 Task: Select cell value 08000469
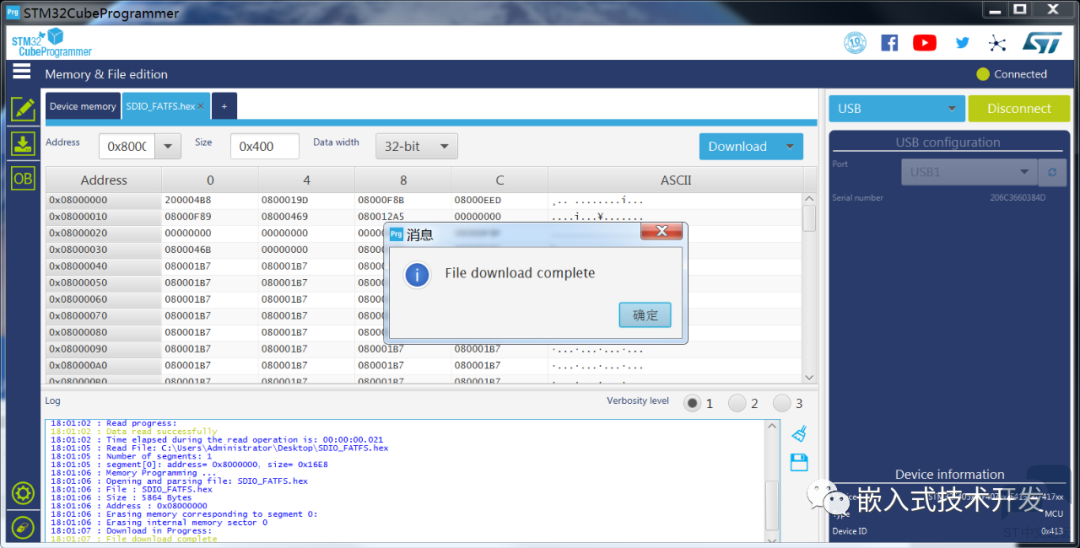[x=284, y=216]
